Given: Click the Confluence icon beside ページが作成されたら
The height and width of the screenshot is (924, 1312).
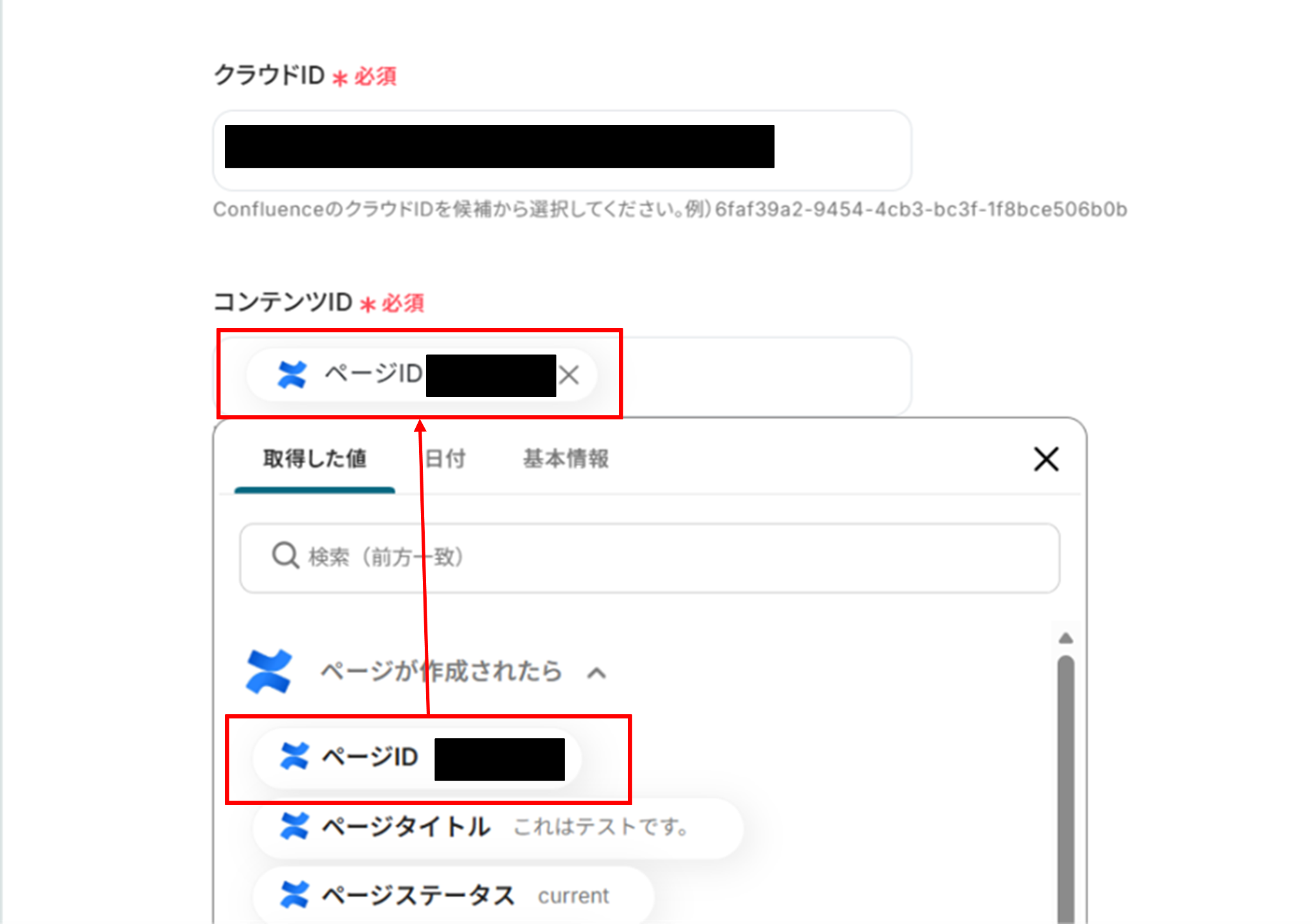Looking at the screenshot, I should (269, 672).
